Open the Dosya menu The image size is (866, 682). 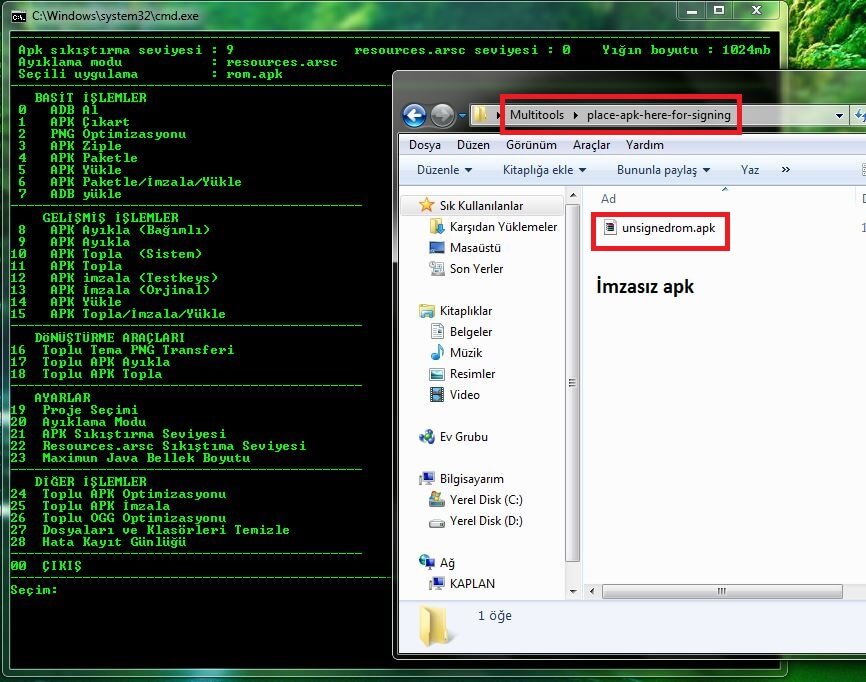coord(425,145)
